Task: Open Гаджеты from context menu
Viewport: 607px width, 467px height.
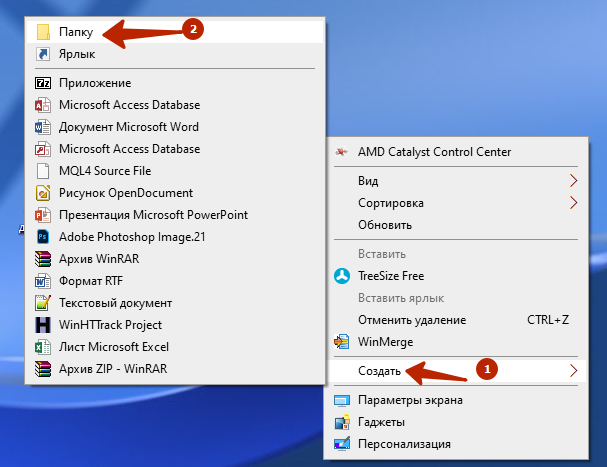Action: (456, 422)
